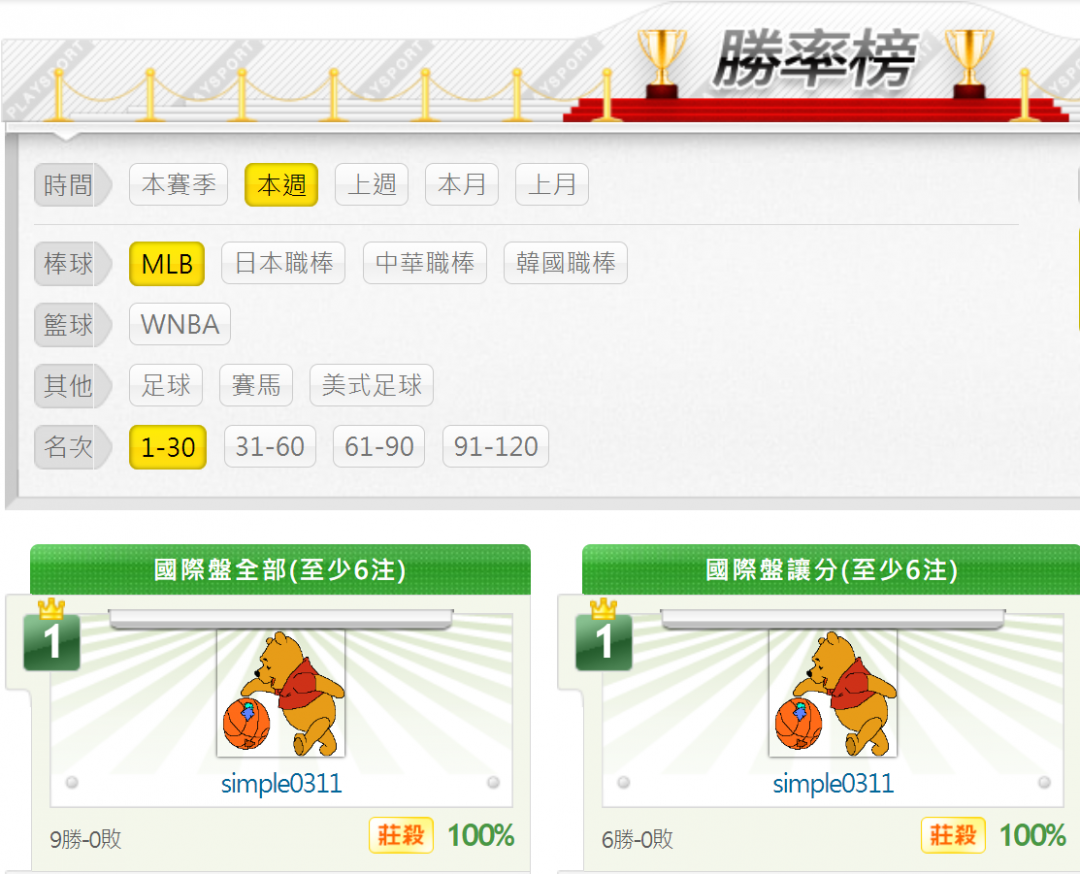
Task: Click the 棒球 filter row label
Action: tap(72, 264)
